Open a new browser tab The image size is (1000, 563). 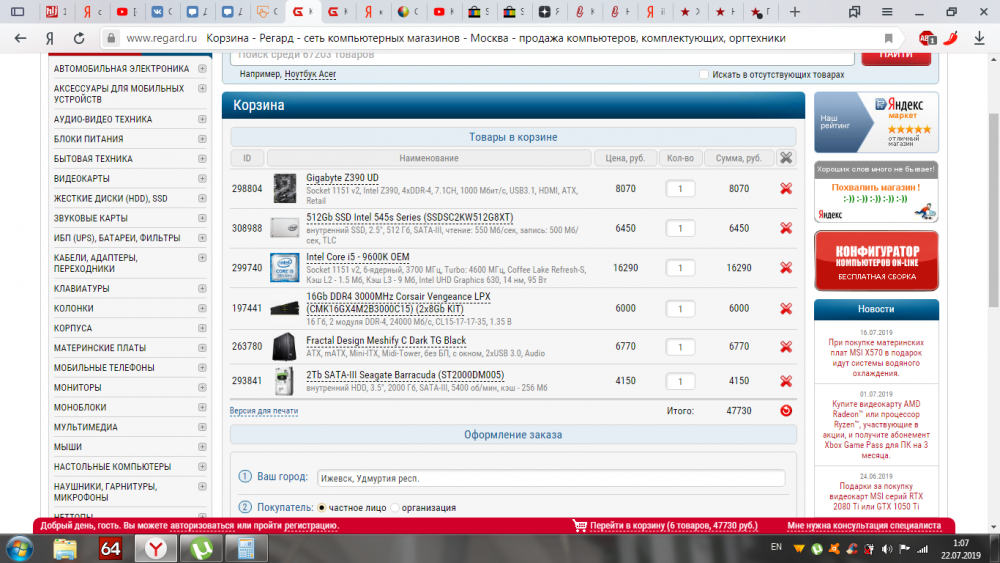[795, 11]
